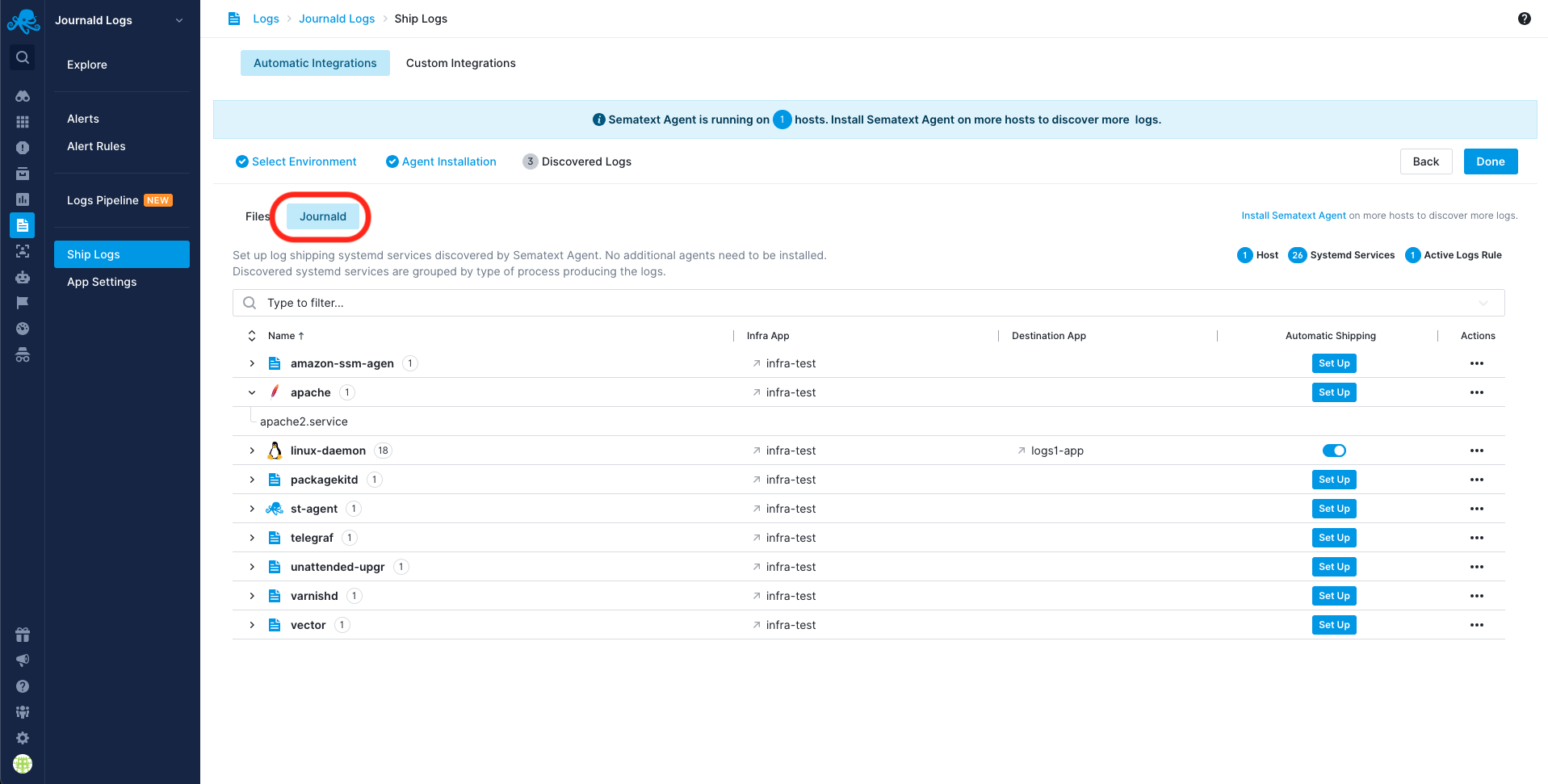
Task: Switch to Custom Integrations tab
Action: click(460, 63)
